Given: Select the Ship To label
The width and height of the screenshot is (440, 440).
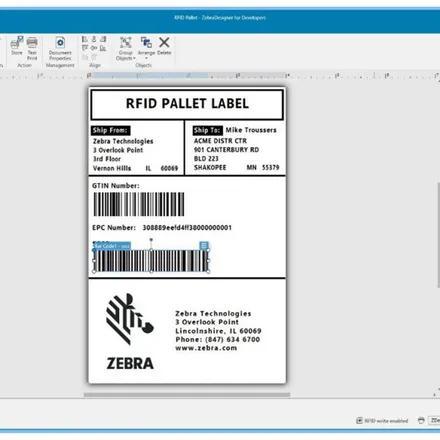Looking at the screenshot, I should [207, 130].
